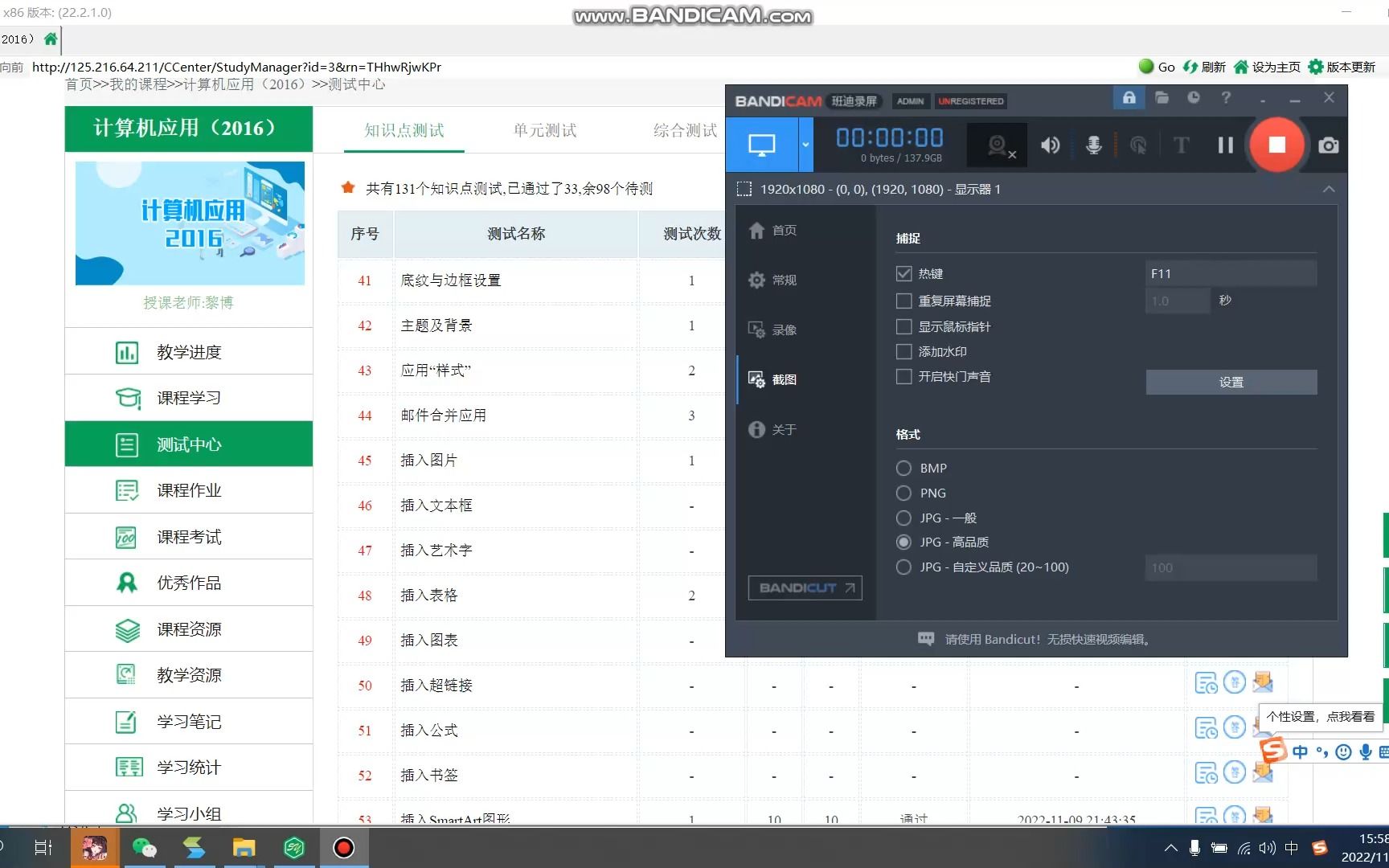Select the screen recording mode monitor icon
The width and height of the screenshot is (1389, 868).
(761, 145)
